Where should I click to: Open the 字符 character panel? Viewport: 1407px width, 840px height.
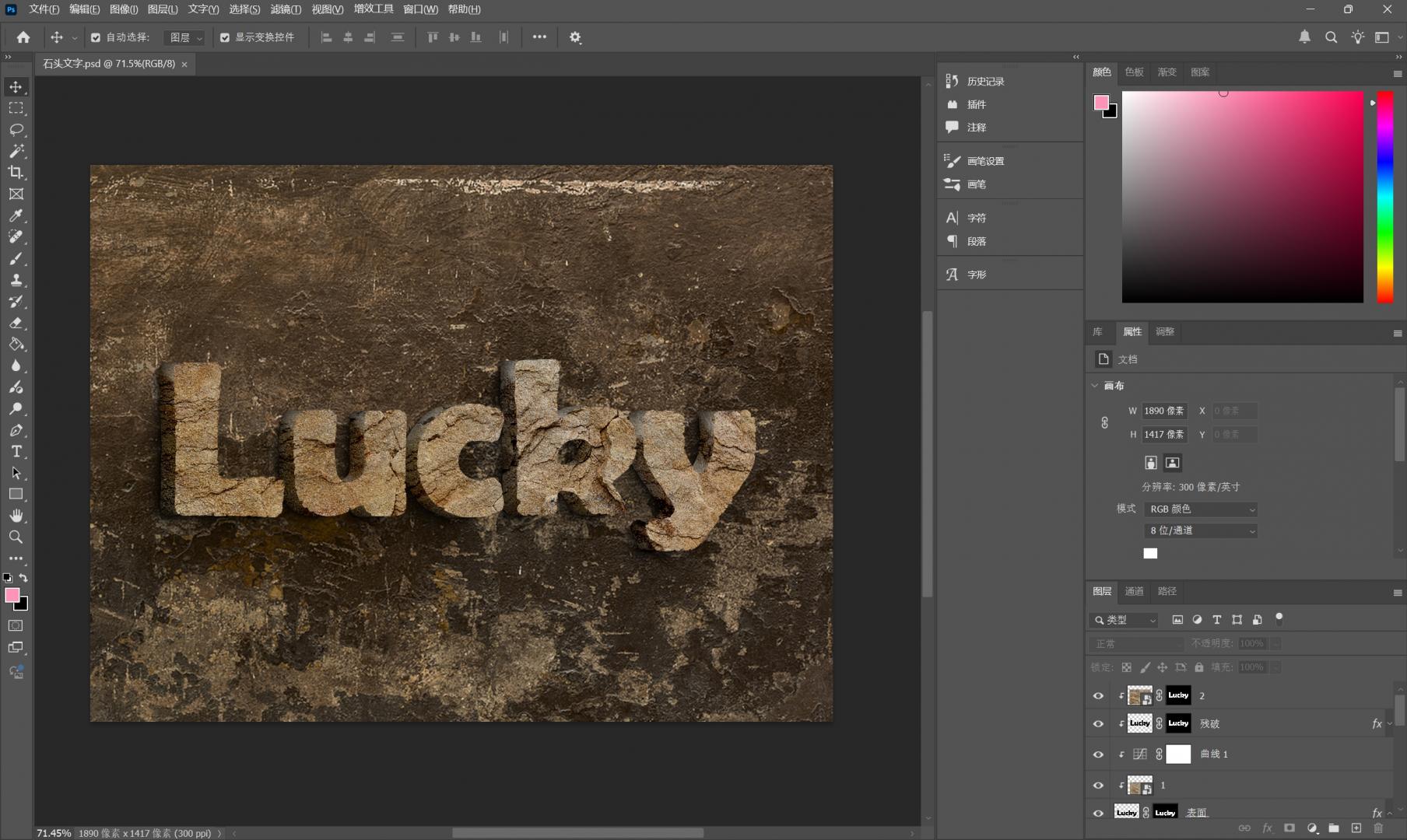pyautogui.click(x=976, y=219)
